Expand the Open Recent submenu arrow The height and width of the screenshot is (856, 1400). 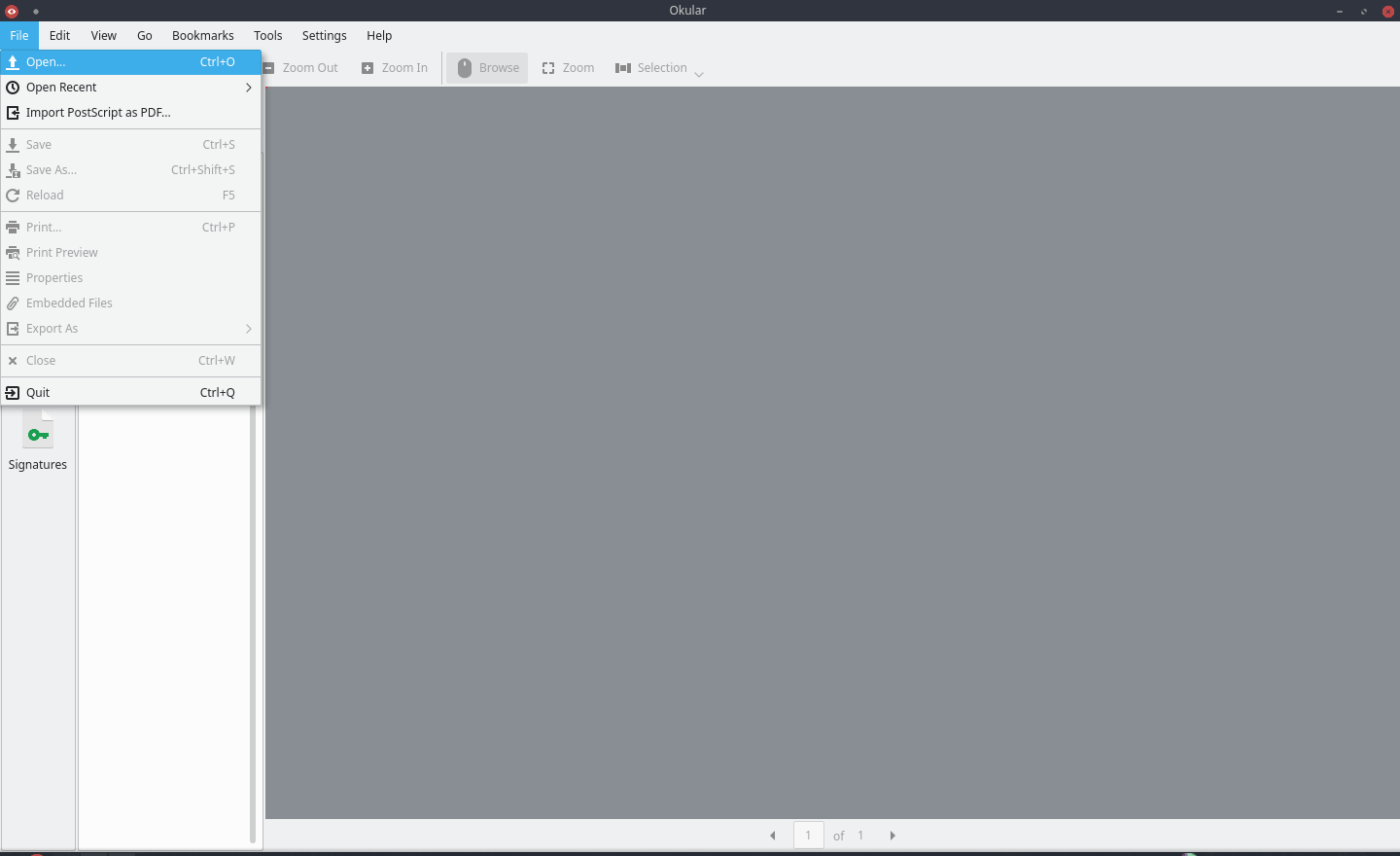coord(249,88)
